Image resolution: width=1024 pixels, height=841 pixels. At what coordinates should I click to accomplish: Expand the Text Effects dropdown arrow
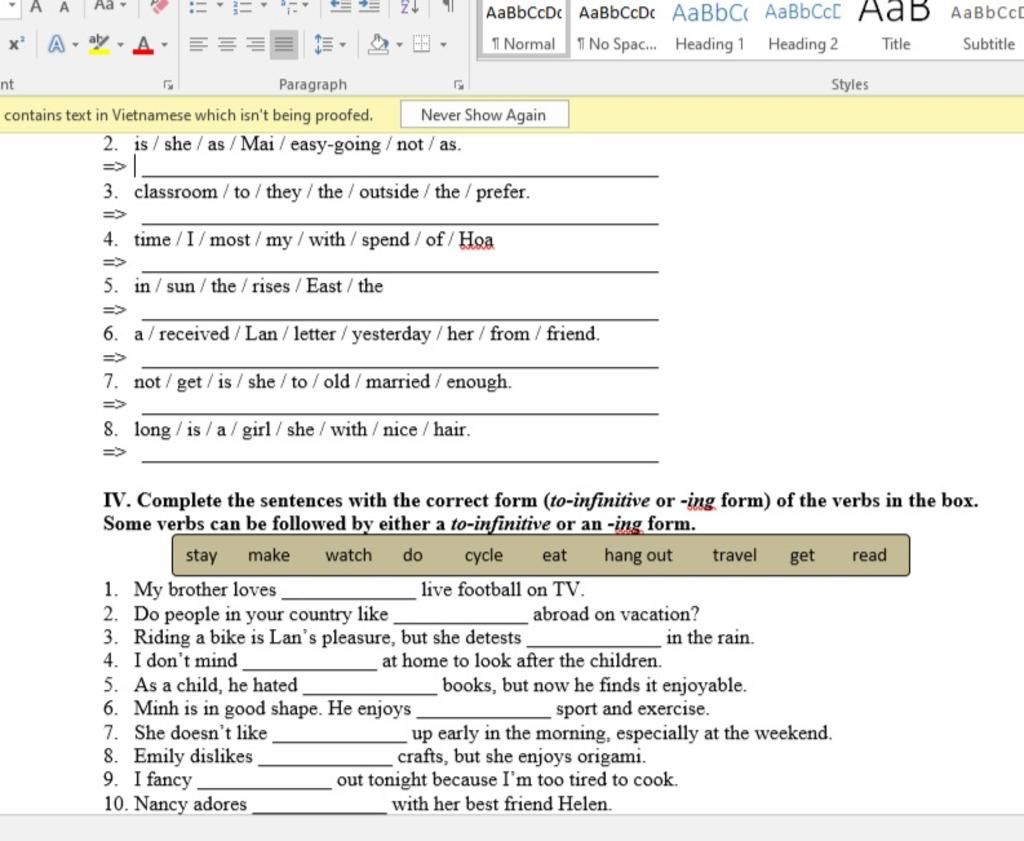click(75, 45)
